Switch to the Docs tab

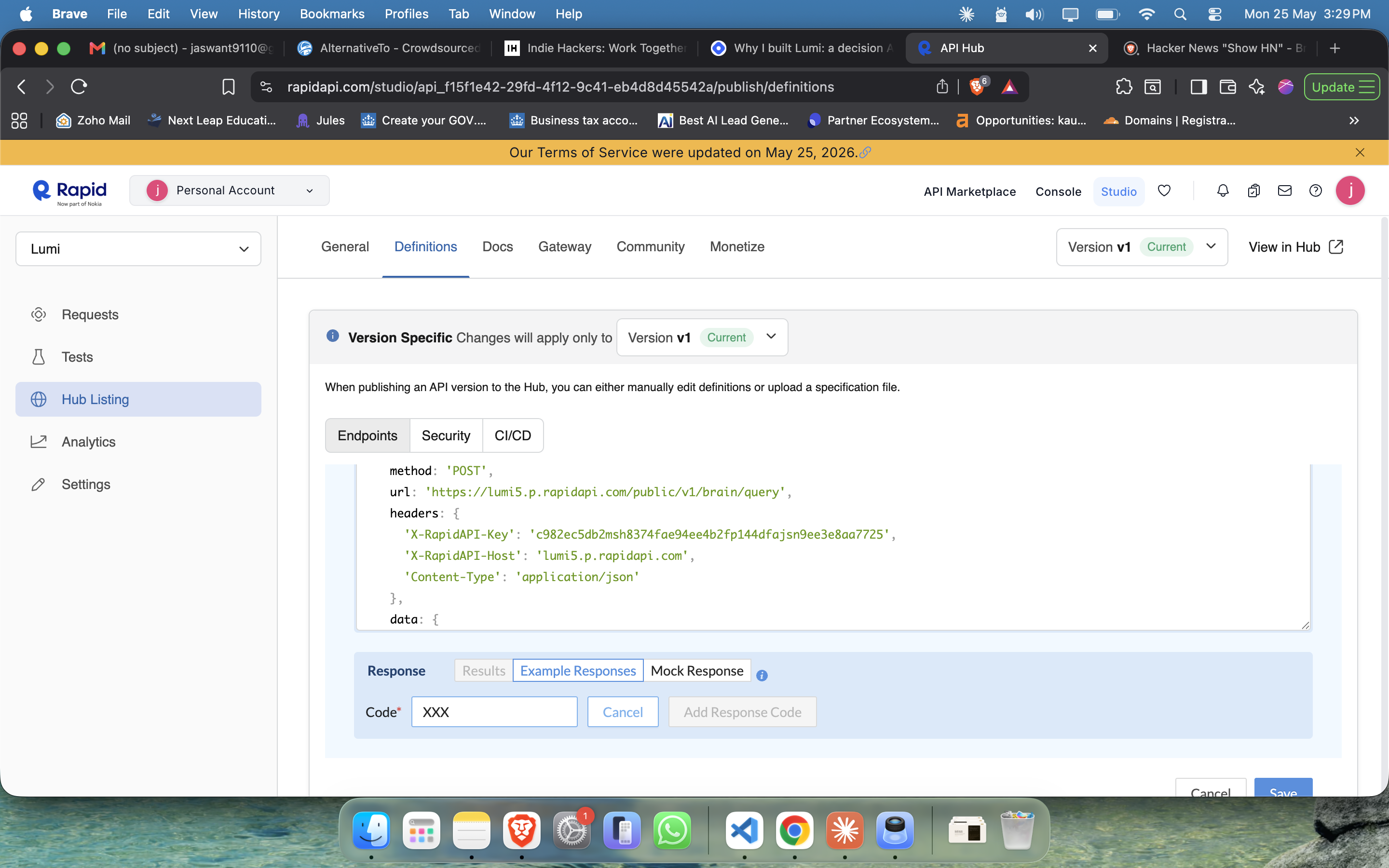[498, 247]
